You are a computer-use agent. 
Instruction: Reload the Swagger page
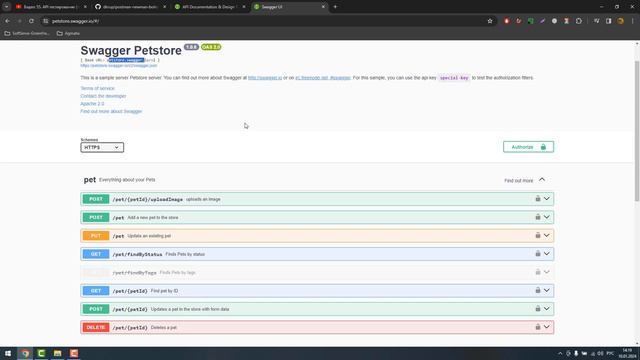(x=31, y=21)
